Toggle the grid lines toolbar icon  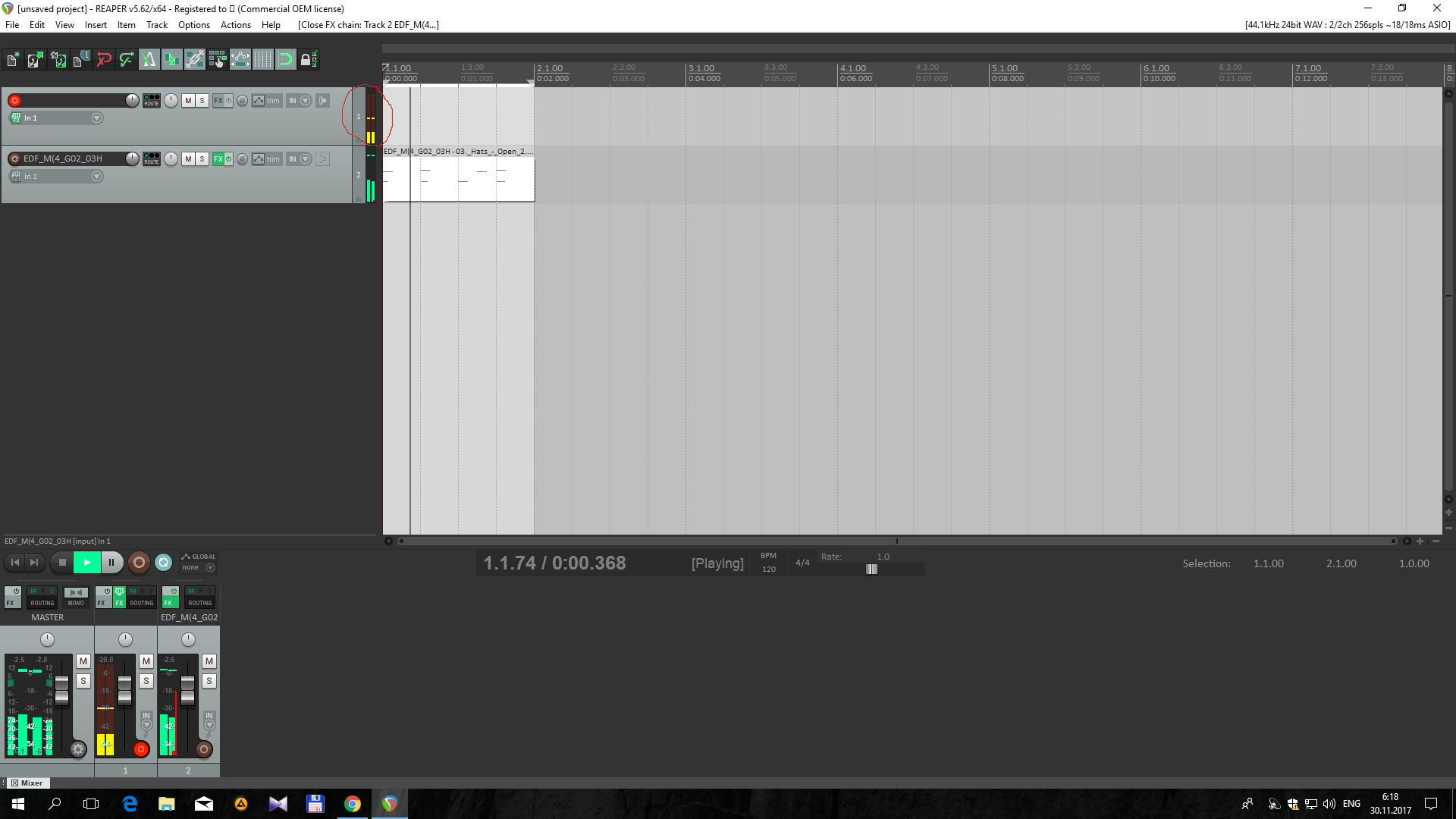(x=263, y=60)
